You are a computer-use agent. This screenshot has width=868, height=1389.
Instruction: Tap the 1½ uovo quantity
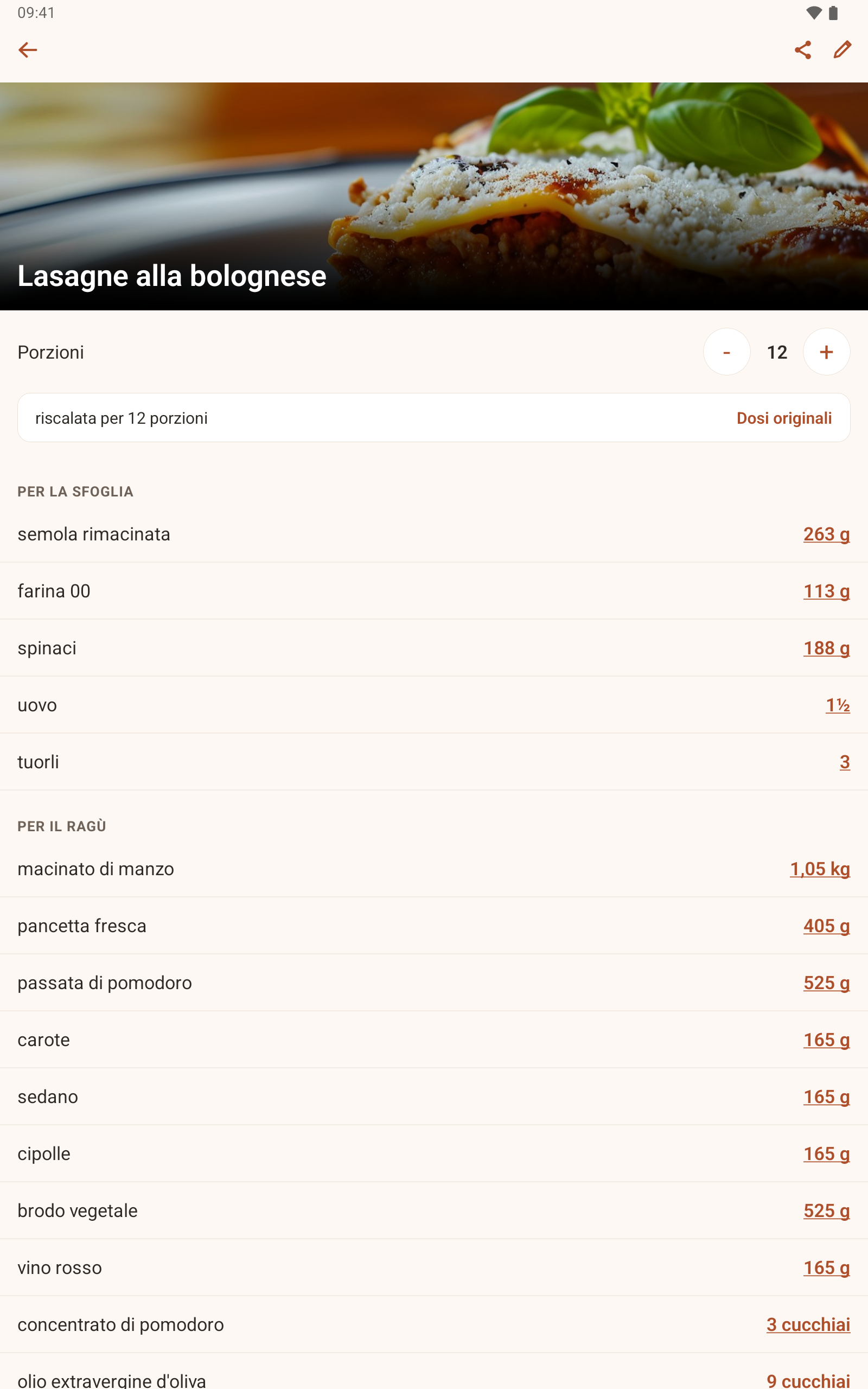coord(838,705)
